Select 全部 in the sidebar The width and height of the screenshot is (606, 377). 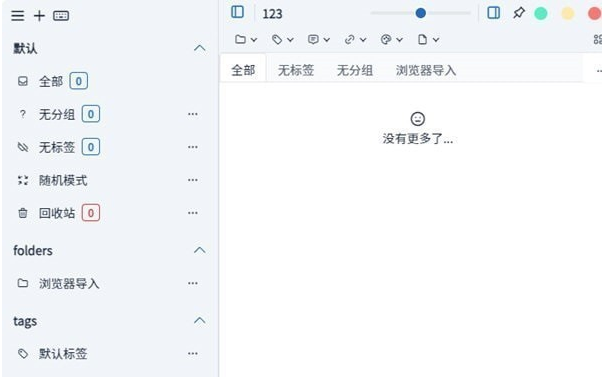click(51, 82)
